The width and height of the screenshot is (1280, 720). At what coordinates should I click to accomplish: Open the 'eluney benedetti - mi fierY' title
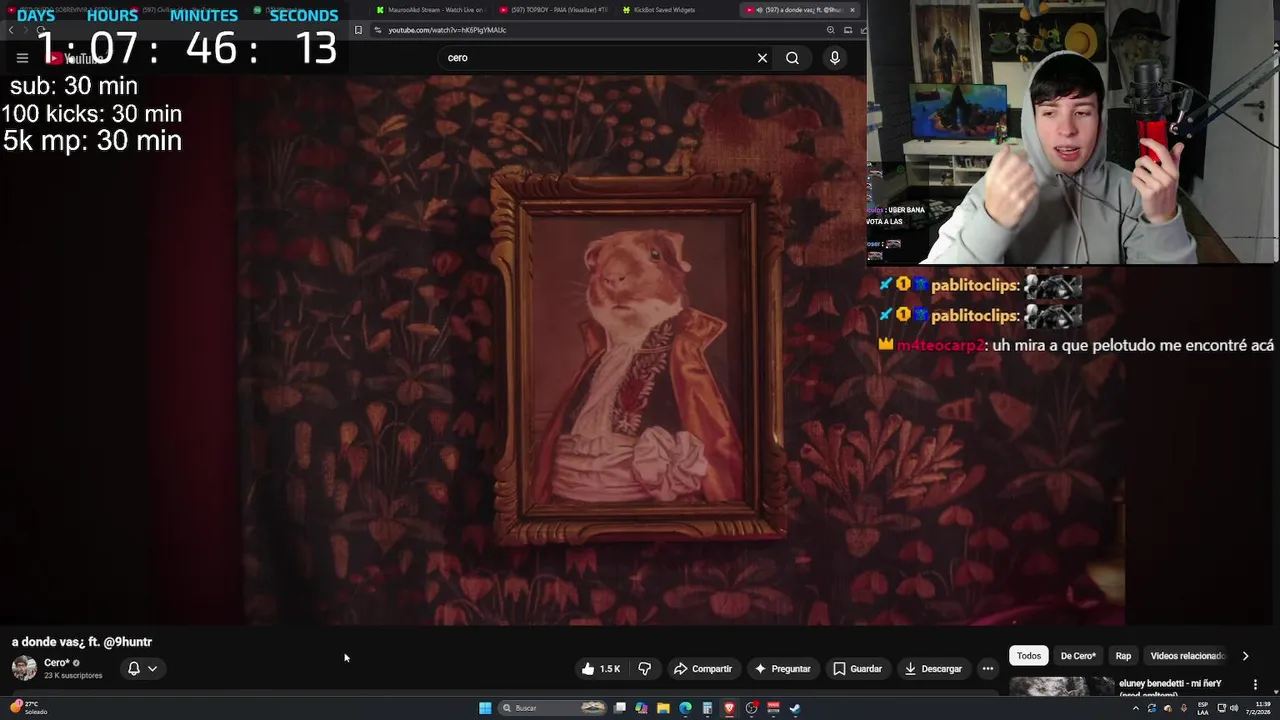coord(1170,684)
